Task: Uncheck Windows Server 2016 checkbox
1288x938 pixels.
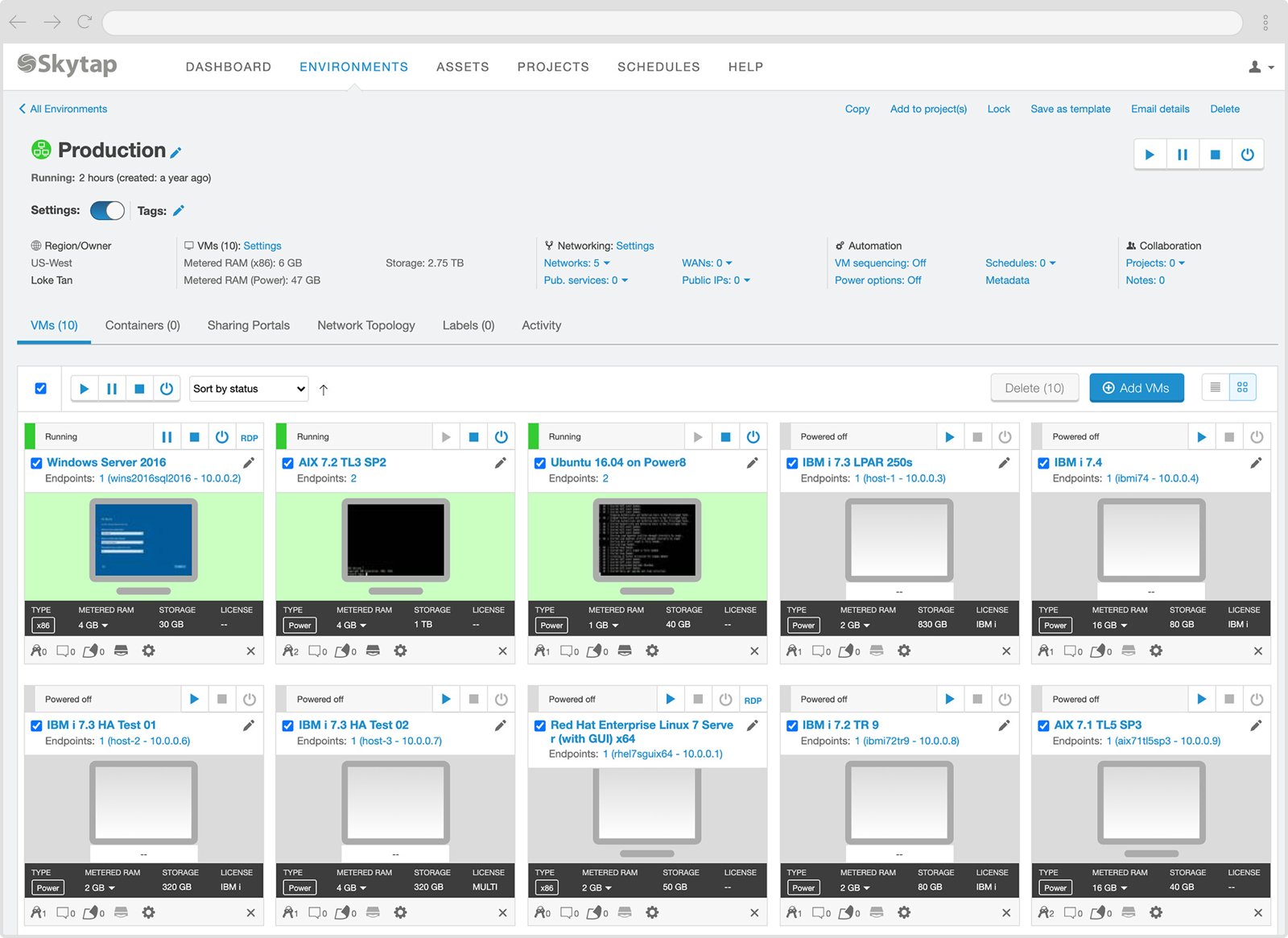Action: (36, 463)
